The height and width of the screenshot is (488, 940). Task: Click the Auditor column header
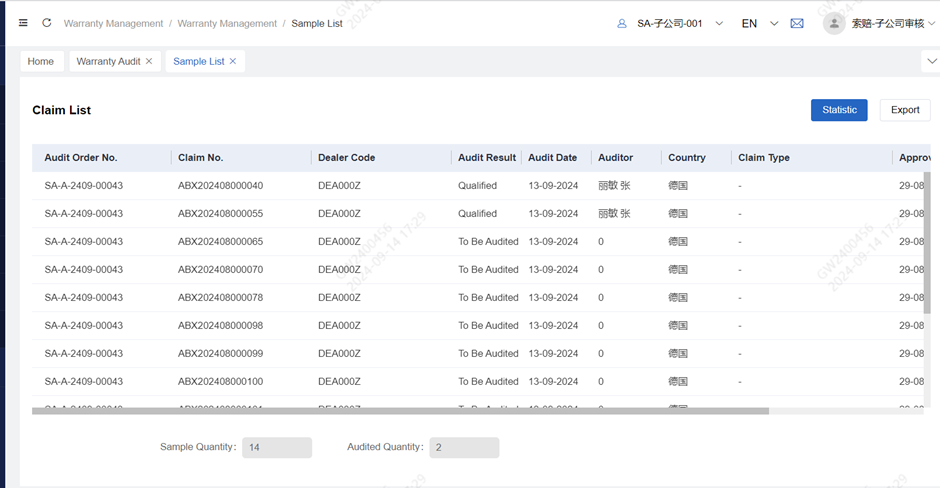[x=616, y=158]
